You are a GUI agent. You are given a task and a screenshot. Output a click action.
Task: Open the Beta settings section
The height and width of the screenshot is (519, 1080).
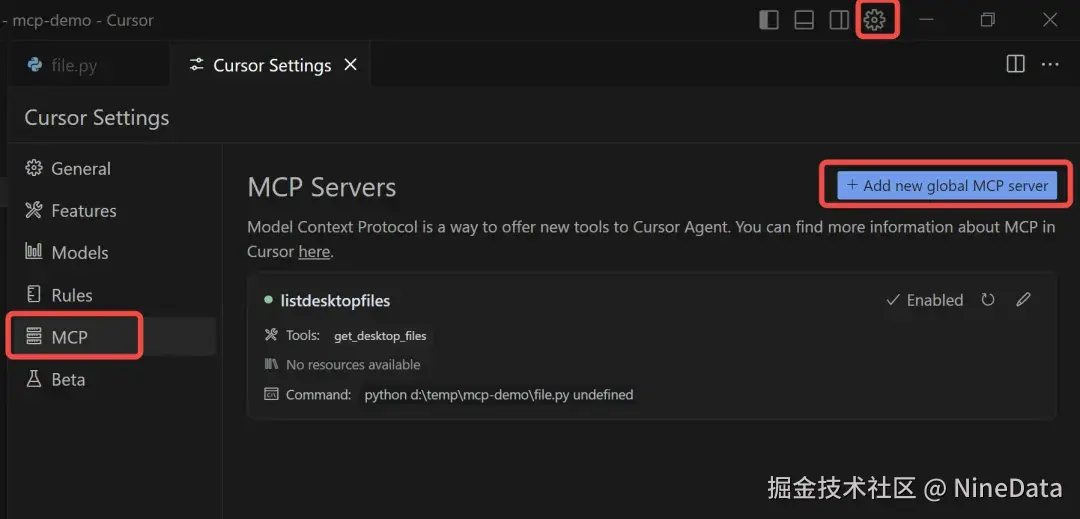[x=68, y=379]
